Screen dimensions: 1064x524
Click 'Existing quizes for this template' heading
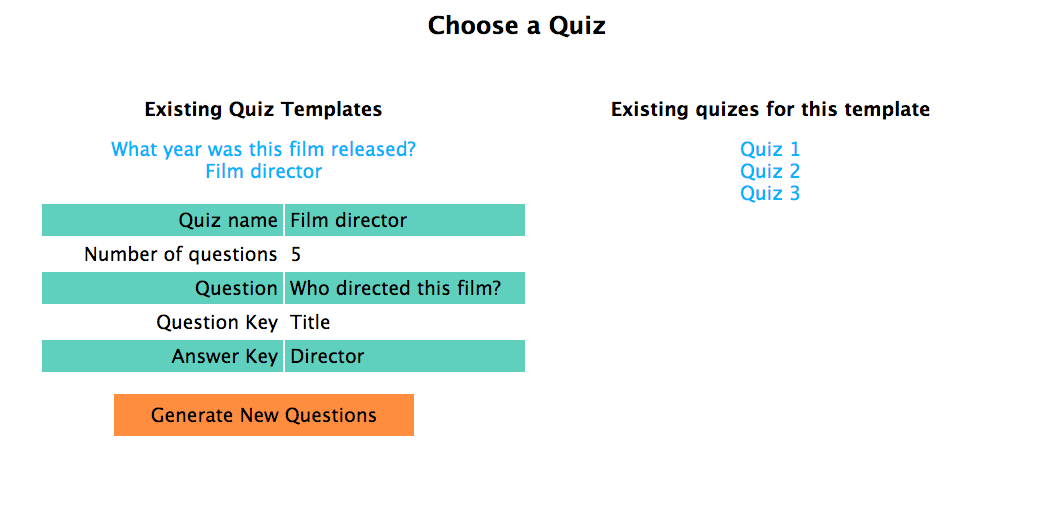[770, 109]
